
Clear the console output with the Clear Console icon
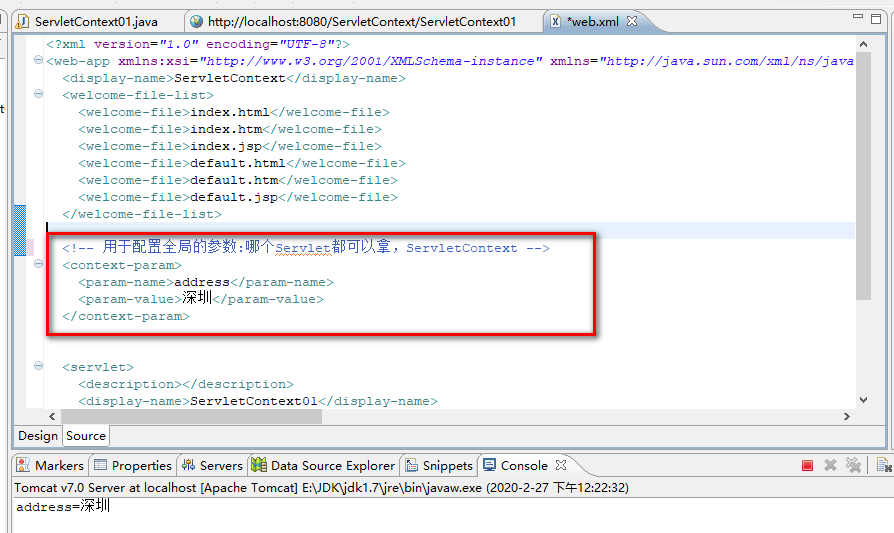pyautogui.click(x=884, y=465)
